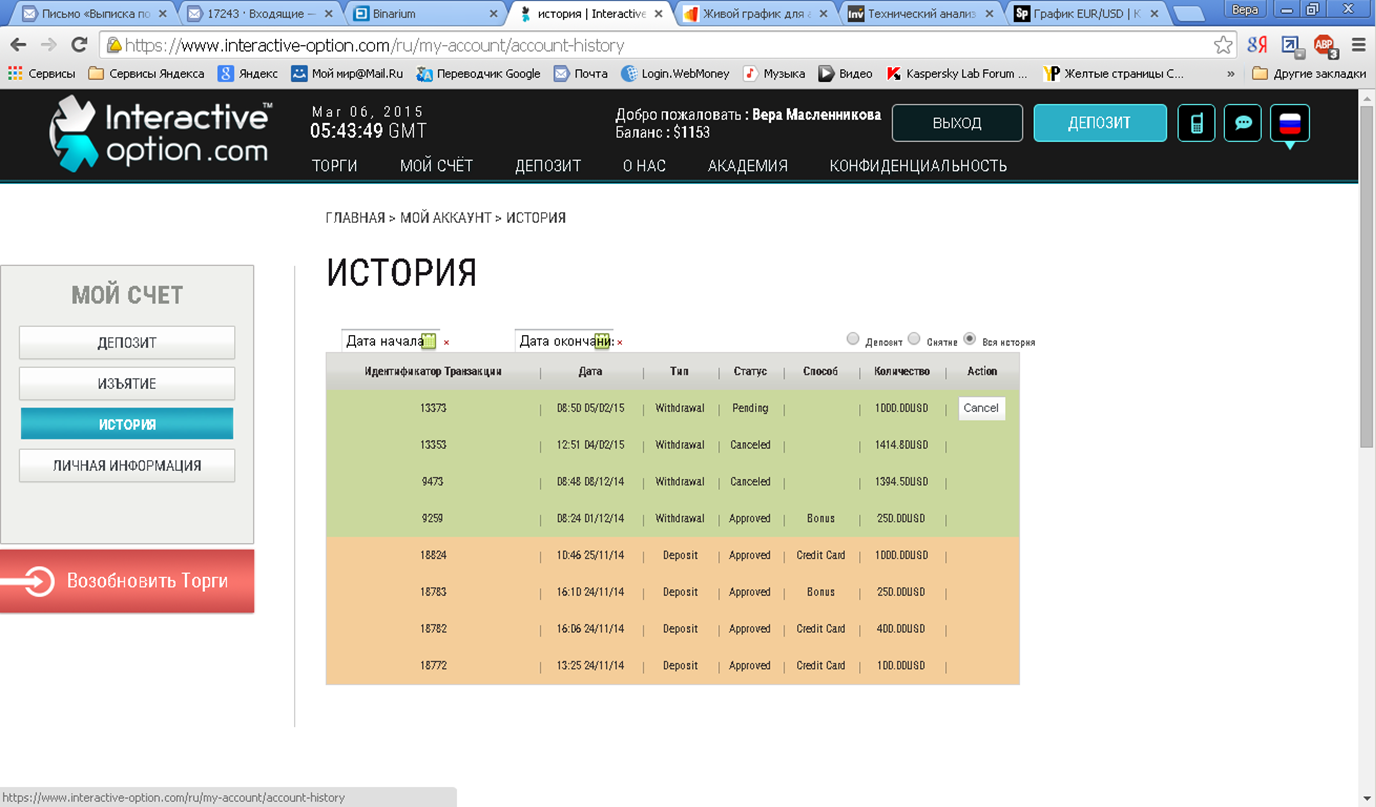
Task: Select the Вся история radio option
Action: point(970,339)
